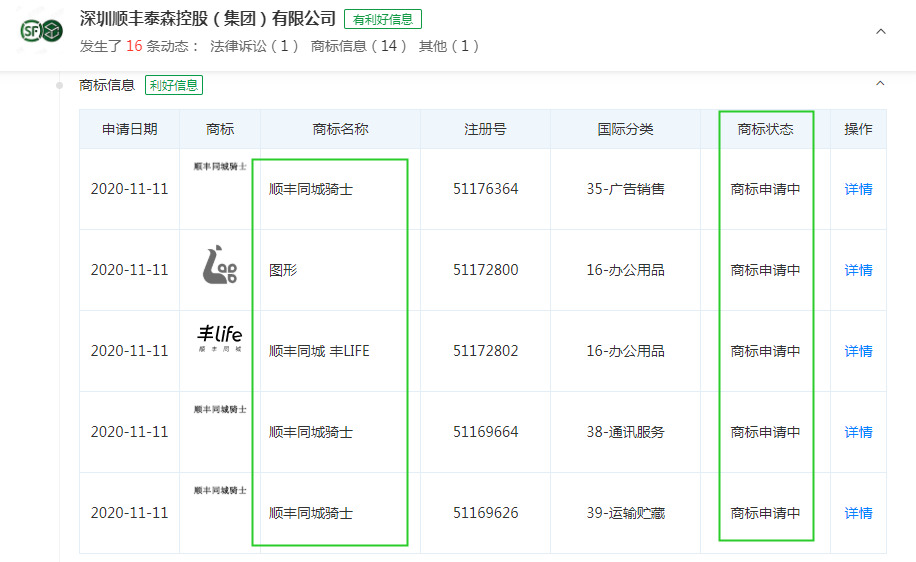
Task: Click 顺丰同城骑士 name in the 39-运输贮藏 row
Action: click(x=311, y=513)
